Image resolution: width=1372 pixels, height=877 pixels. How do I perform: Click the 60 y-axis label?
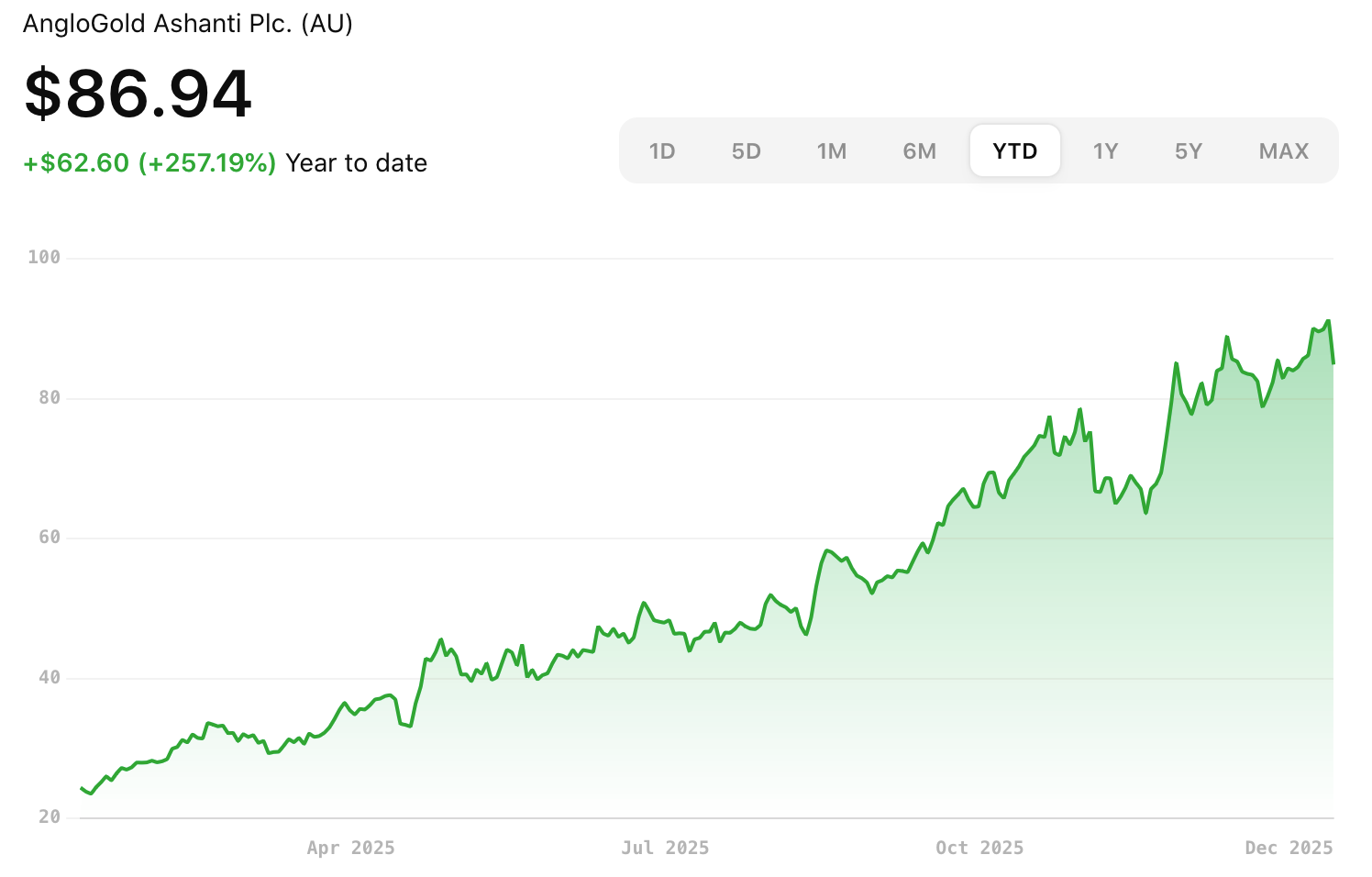click(x=50, y=538)
